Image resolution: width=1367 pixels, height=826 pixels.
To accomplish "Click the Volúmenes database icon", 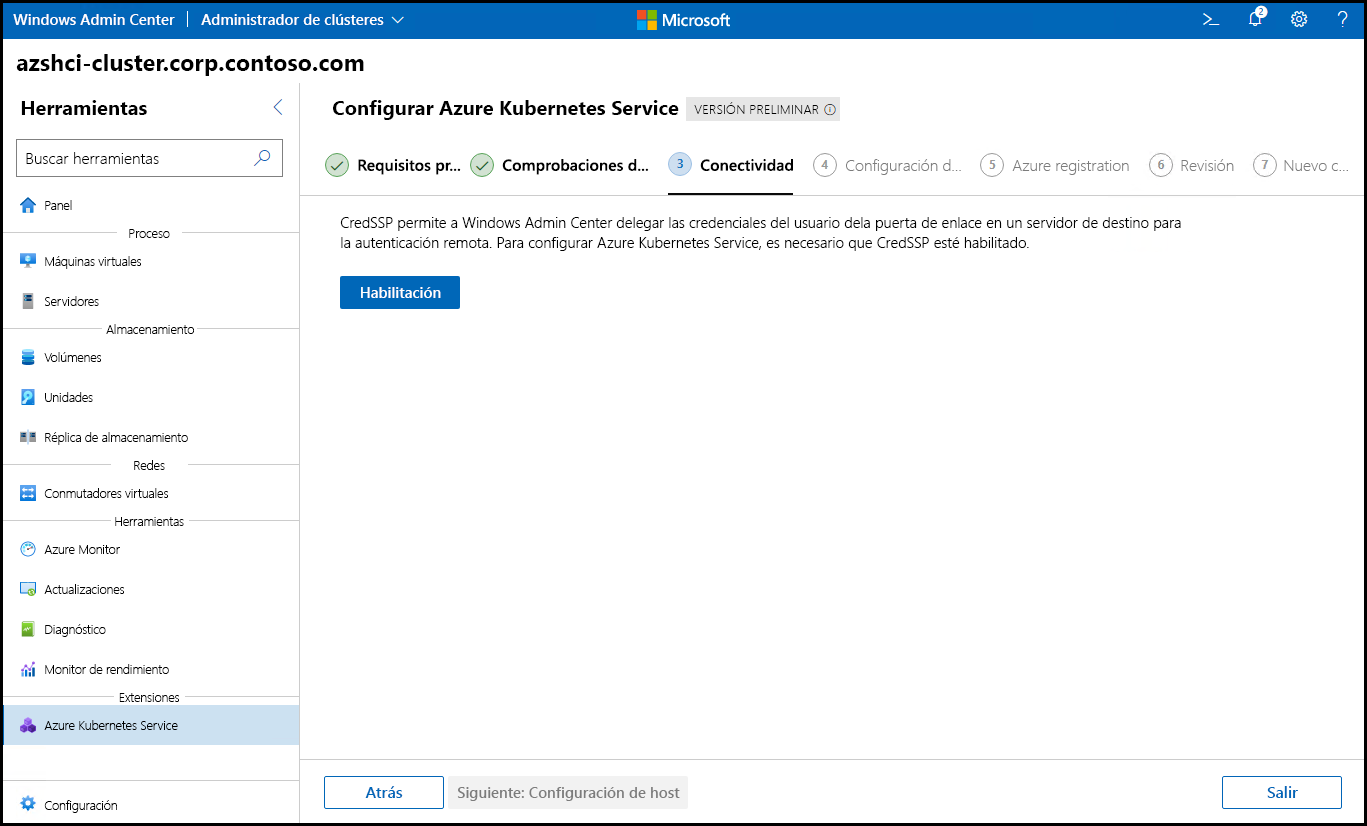I will 28,357.
